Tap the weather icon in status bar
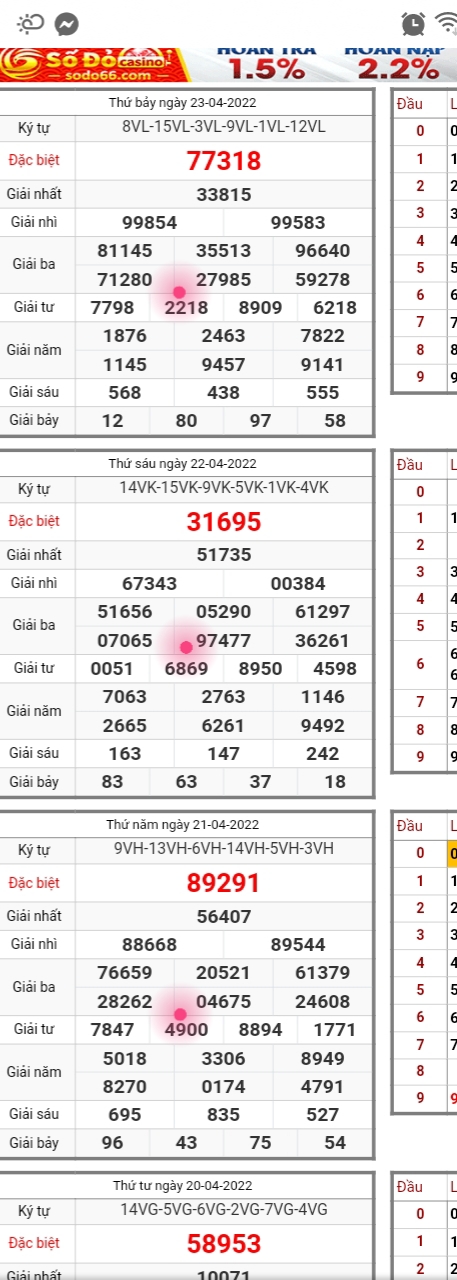 coord(29,24)
